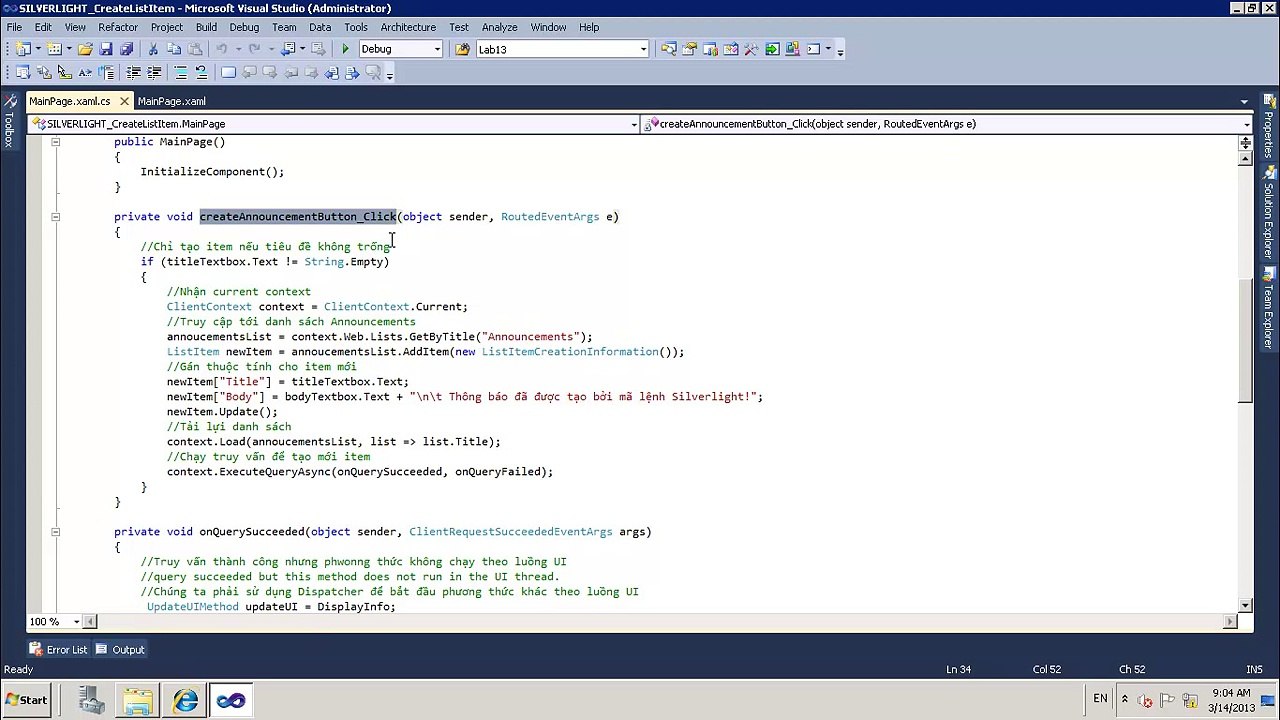Collapse the createAnnouncementButton_Click method outline
The image size is (1280, 720).
(x=55, y=217)
